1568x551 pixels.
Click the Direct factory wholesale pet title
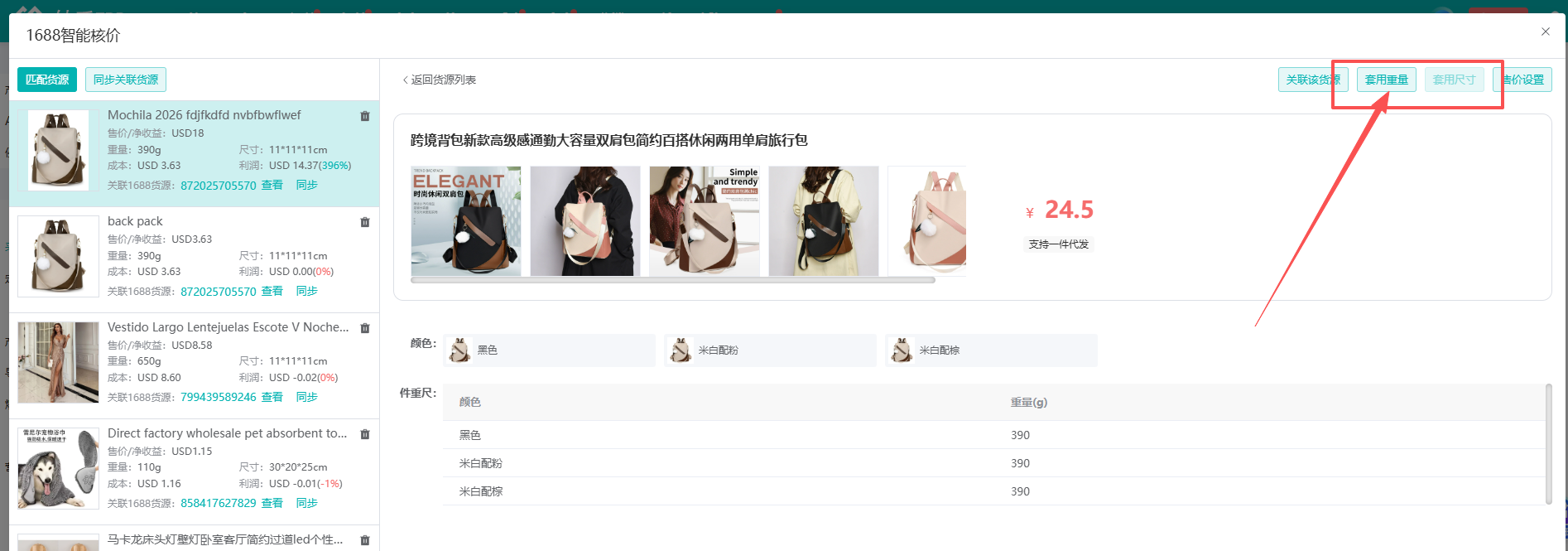228,433
